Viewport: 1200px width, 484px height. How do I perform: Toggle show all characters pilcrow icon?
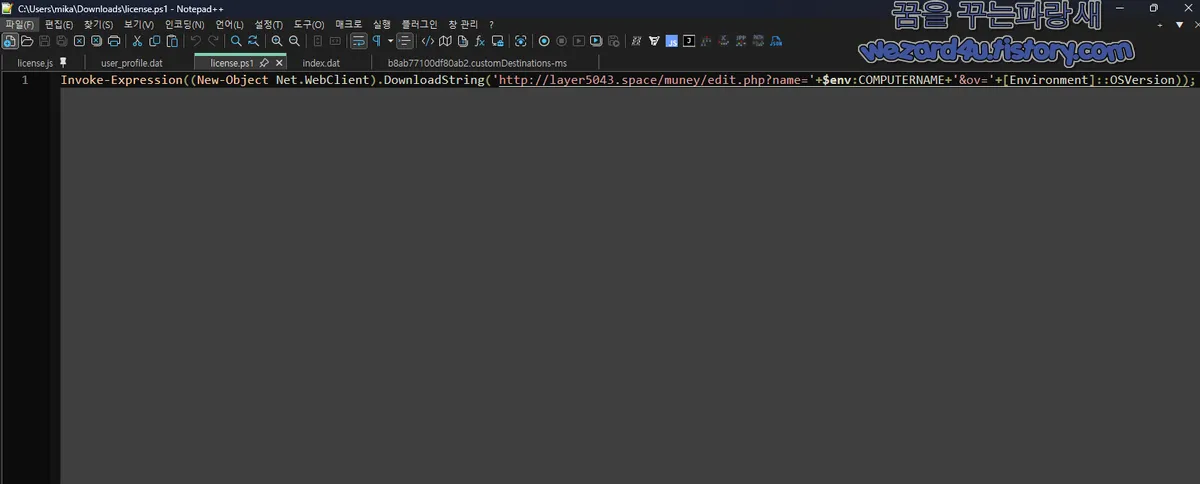pos(377,41)
